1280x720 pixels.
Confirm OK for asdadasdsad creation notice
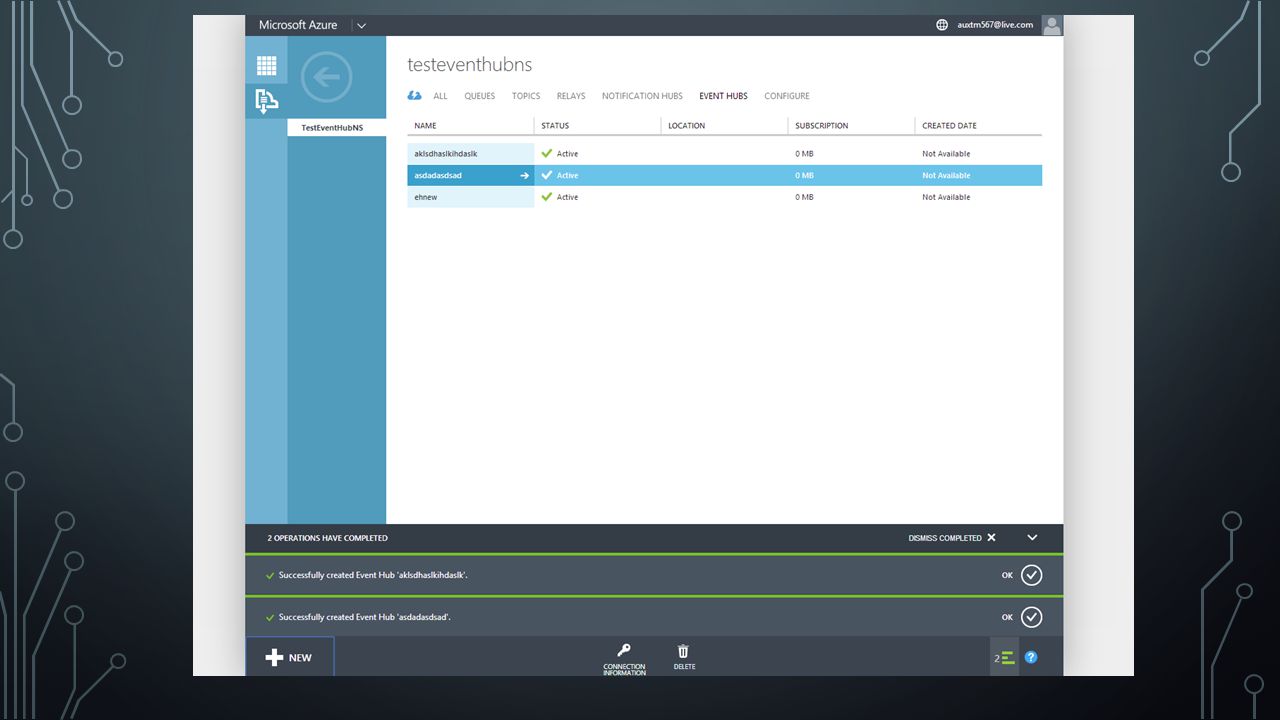tap(1031, 617)
